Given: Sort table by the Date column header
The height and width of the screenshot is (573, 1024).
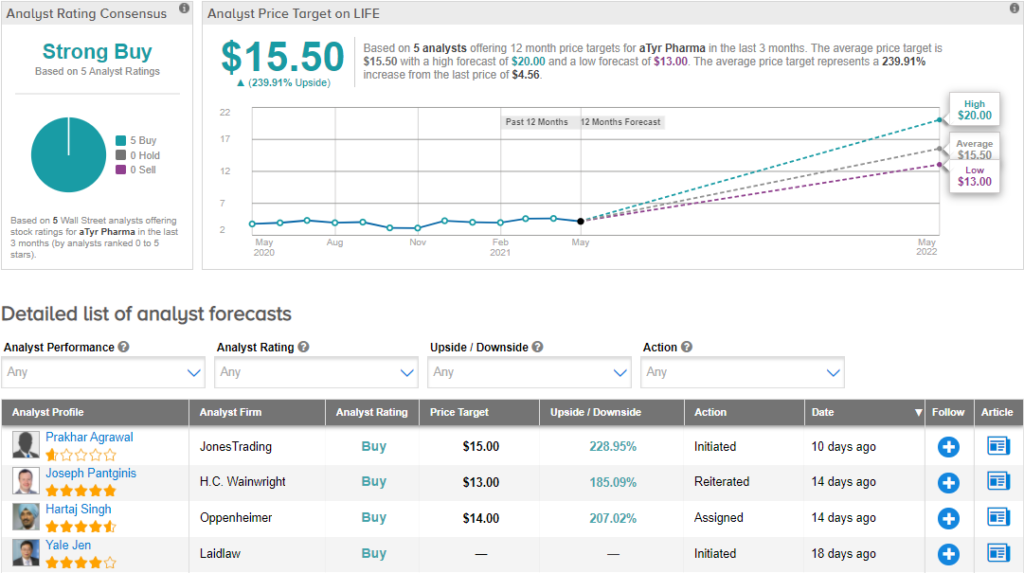Looking at the screenshot, I should (865, 412).
